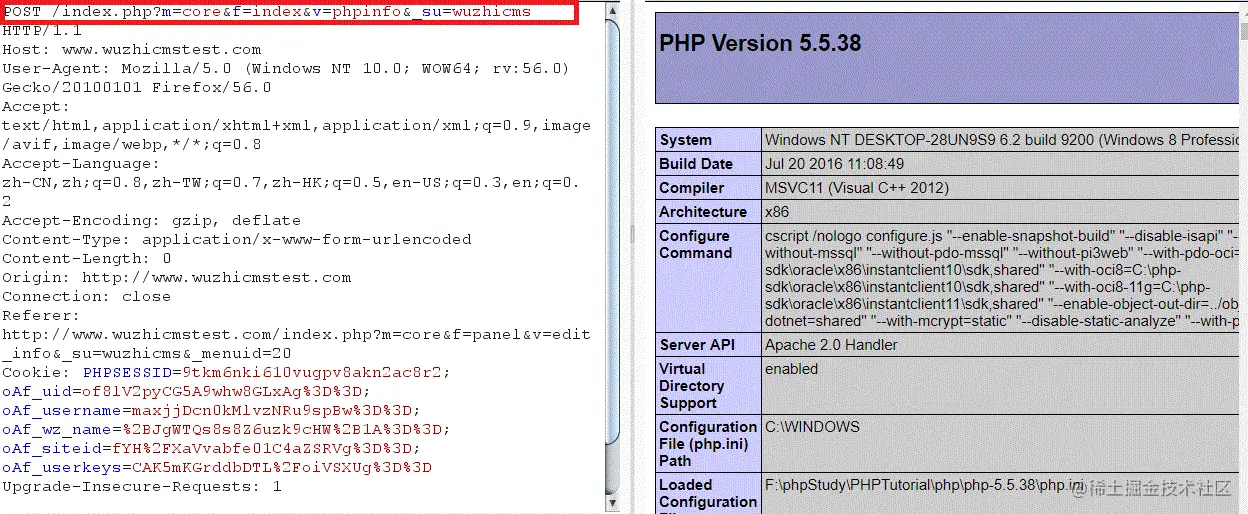Click the Apache 2.0 Handler value
This screenshot has width=1248, height=514.
831,345
